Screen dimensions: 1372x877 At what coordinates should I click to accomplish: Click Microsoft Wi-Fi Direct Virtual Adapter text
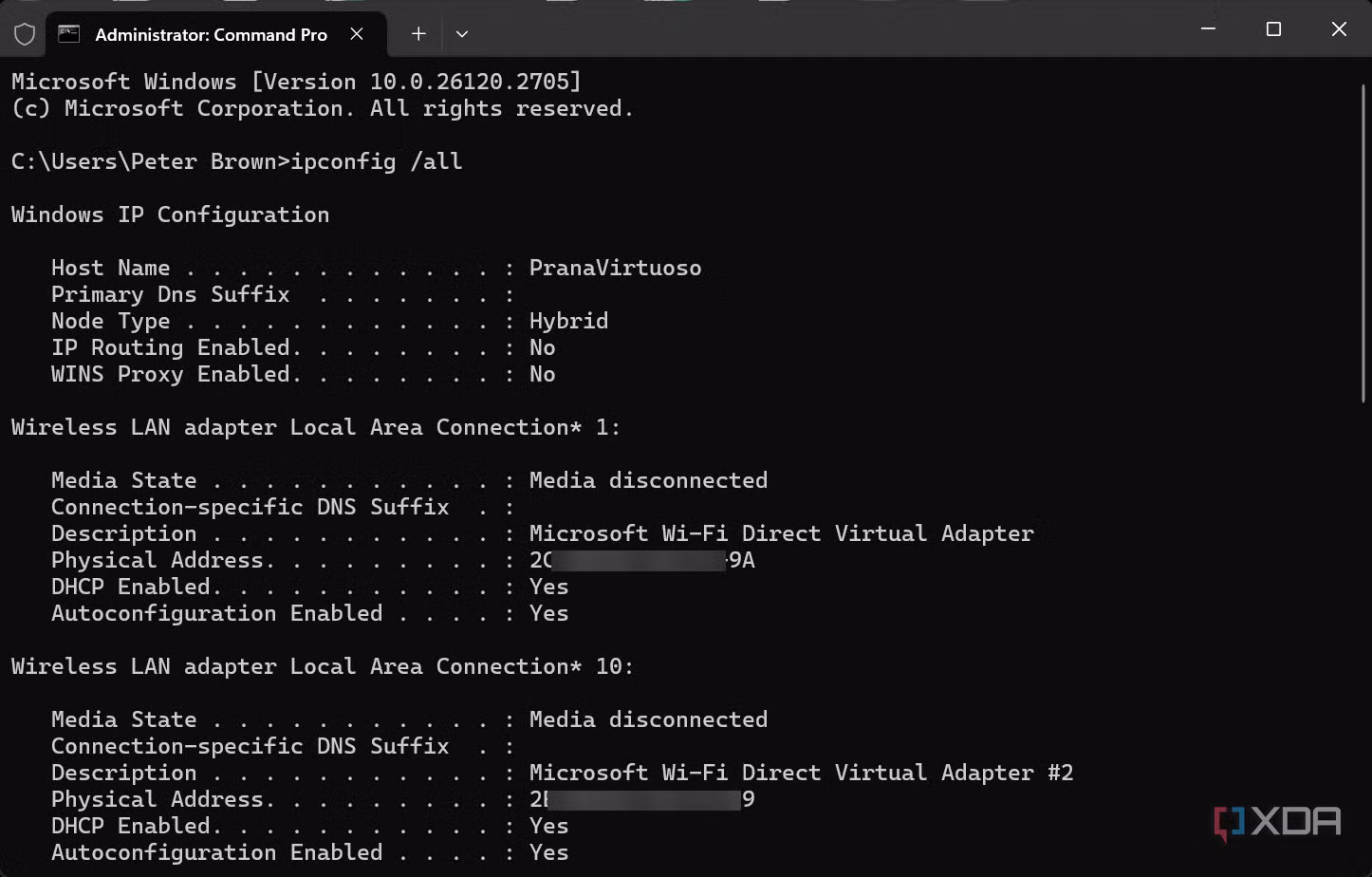point(781,533)
